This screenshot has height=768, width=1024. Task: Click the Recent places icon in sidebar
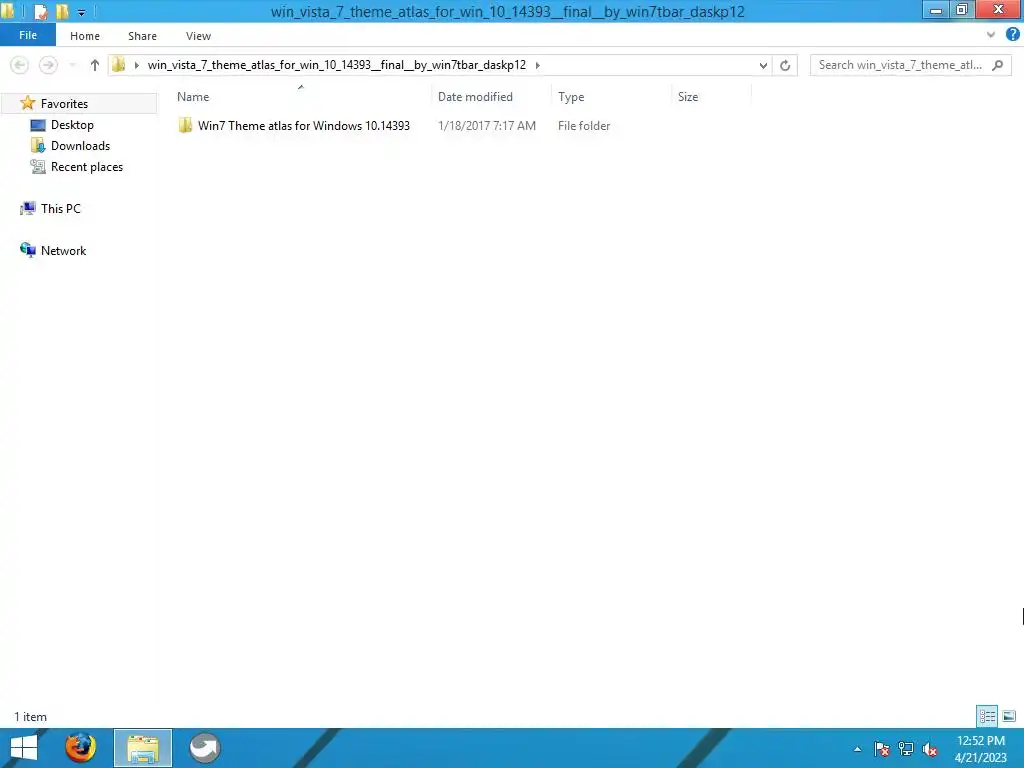coord(38,167)
